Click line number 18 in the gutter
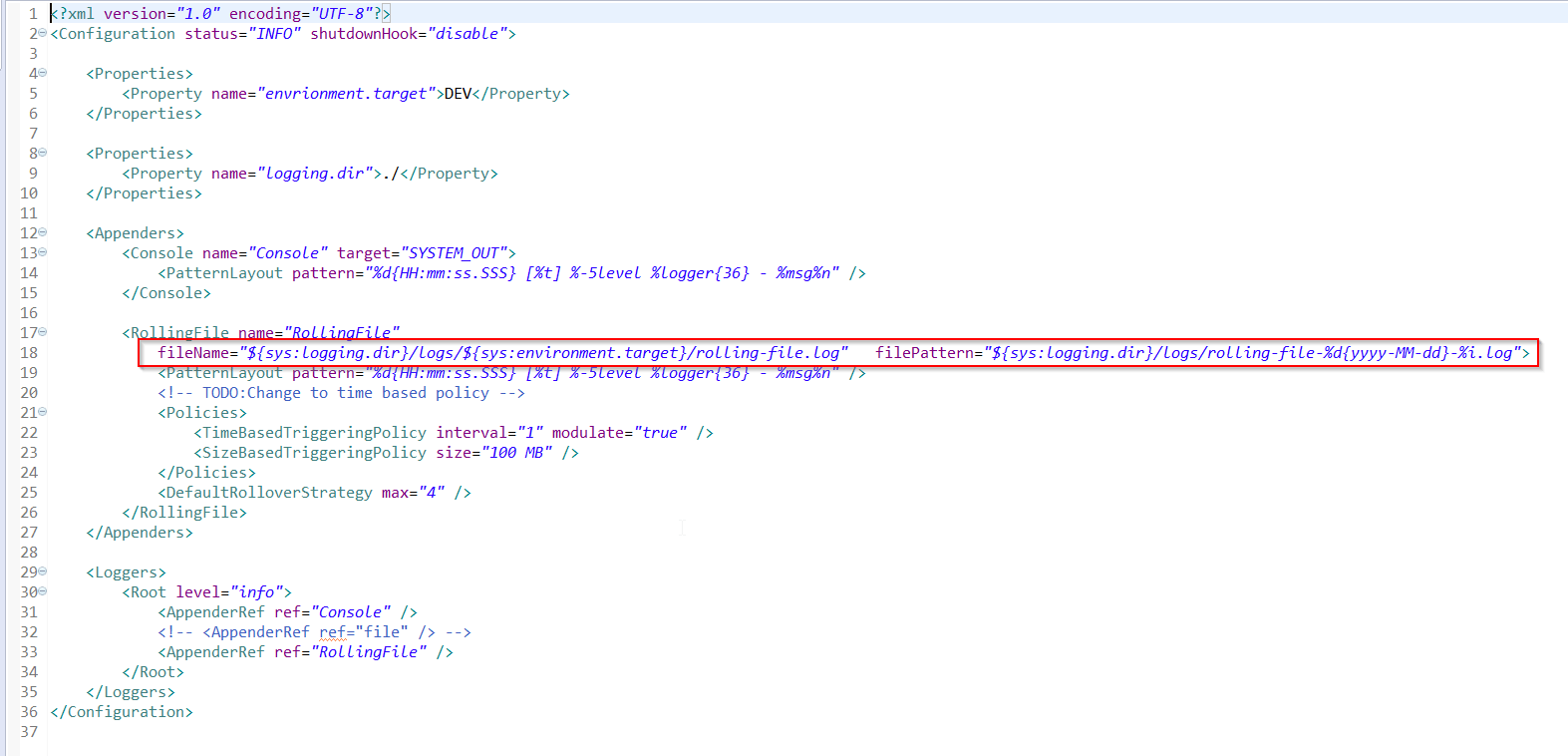The image size is (1568, 756). [29, 353]
